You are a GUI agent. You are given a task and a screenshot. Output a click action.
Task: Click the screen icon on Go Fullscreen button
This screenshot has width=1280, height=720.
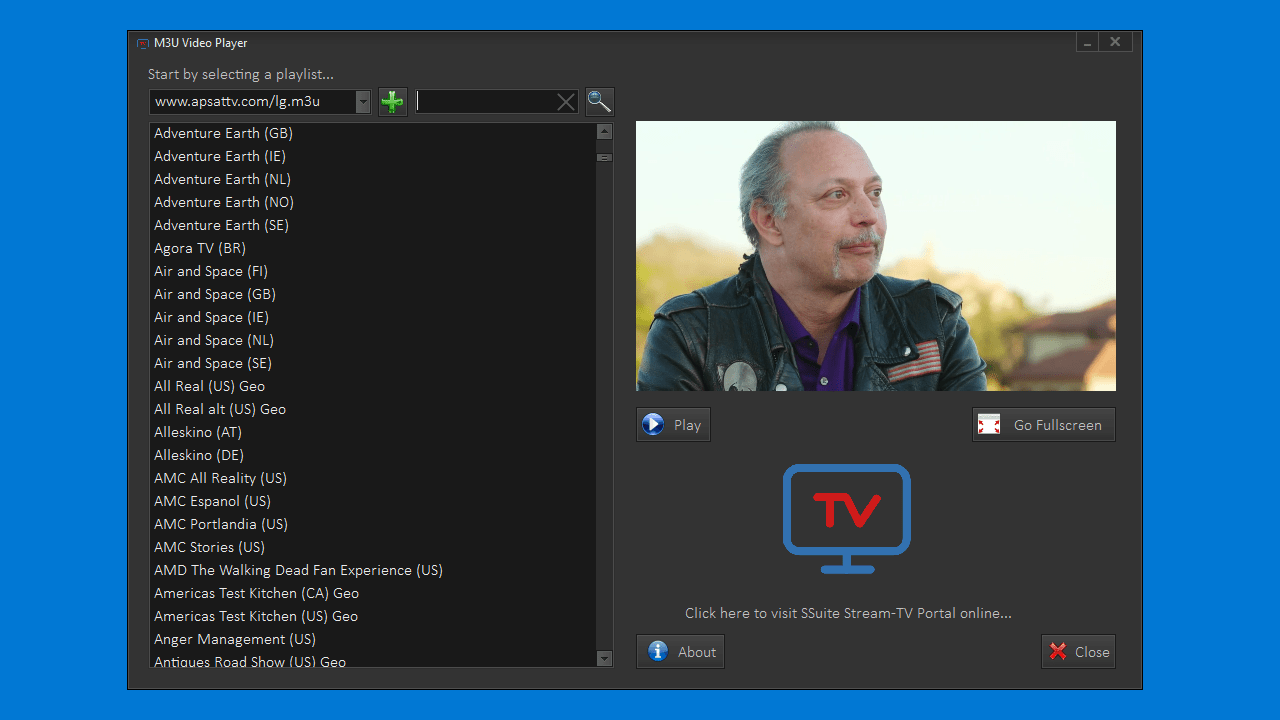(x=989, y=424)
